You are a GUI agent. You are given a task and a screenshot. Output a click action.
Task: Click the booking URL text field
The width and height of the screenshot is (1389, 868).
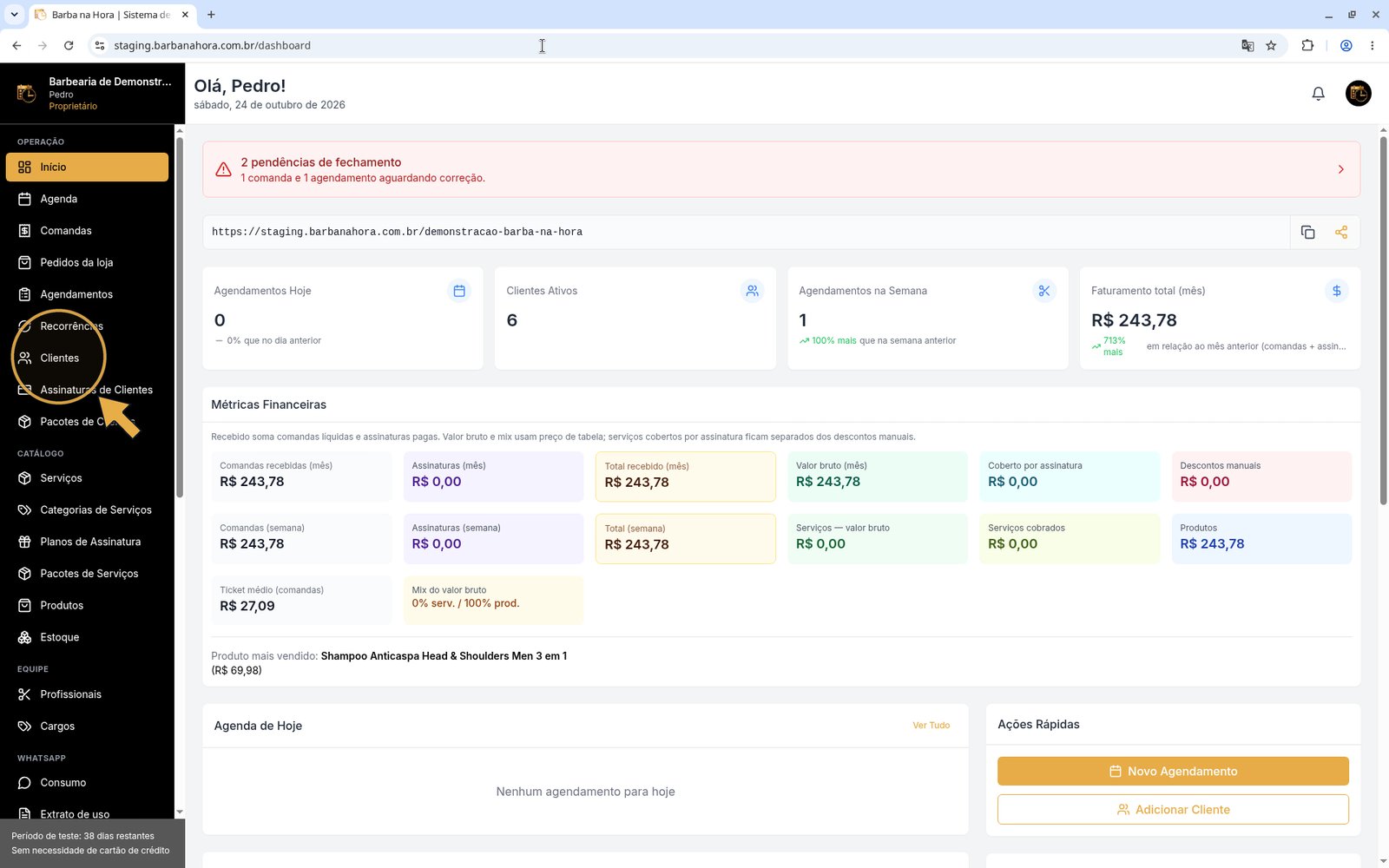click(747, 233)
